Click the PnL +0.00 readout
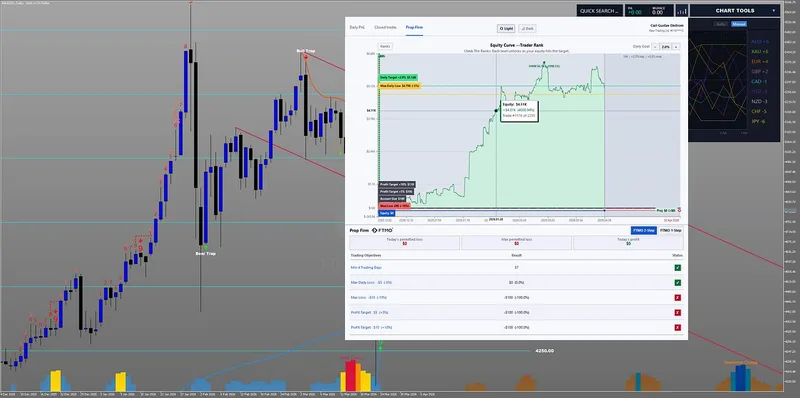Screen dimensions: 800x398 (x=634, y=11)
